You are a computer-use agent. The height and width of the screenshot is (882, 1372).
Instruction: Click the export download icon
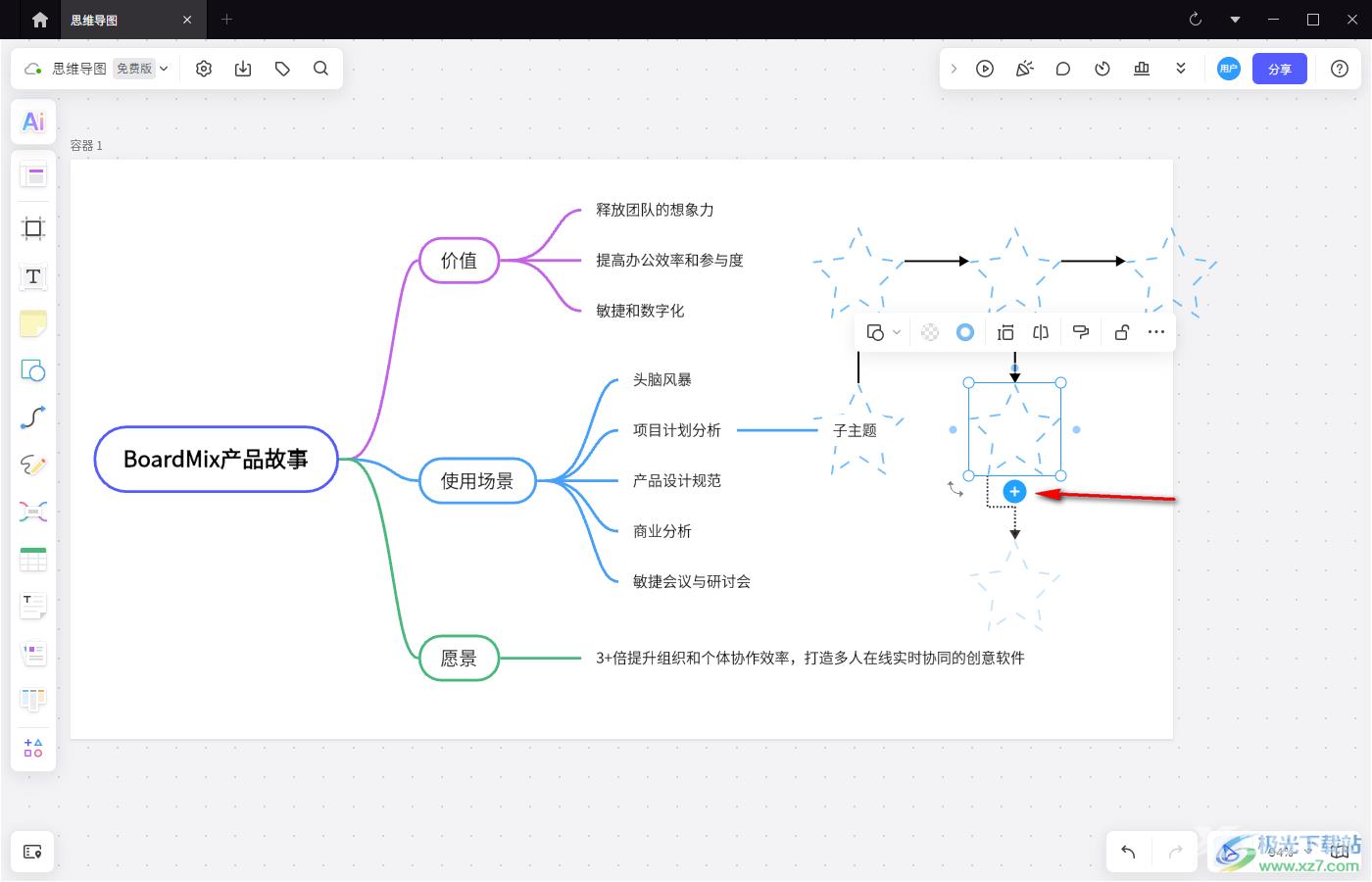[x=243, y=69]
